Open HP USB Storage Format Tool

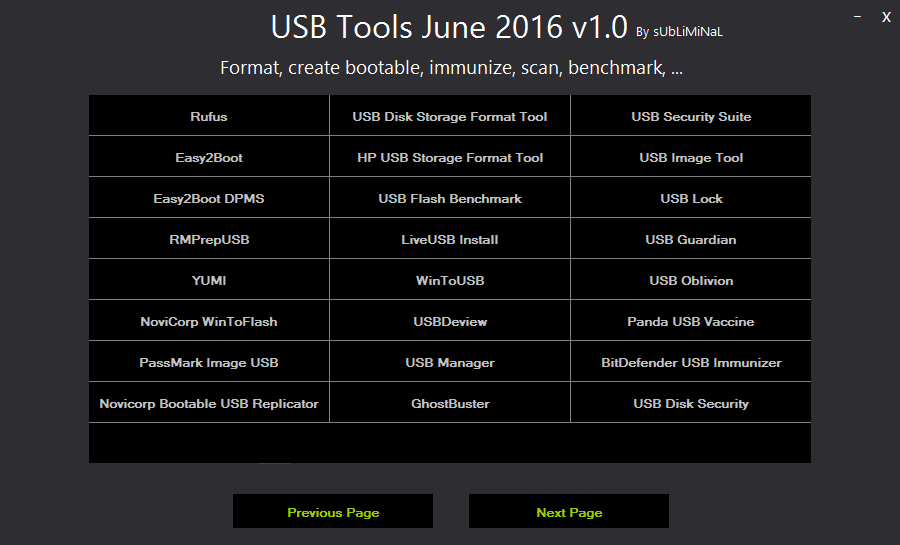pyautogui.click(x=450, y=157)
